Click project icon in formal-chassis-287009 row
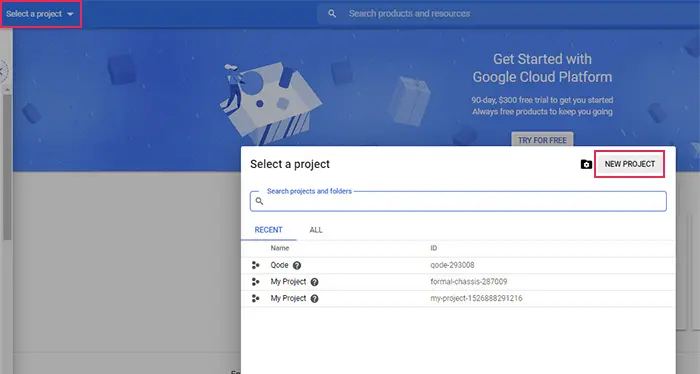The width and height of the screenshot is (700, 374). tap(255, 282)
